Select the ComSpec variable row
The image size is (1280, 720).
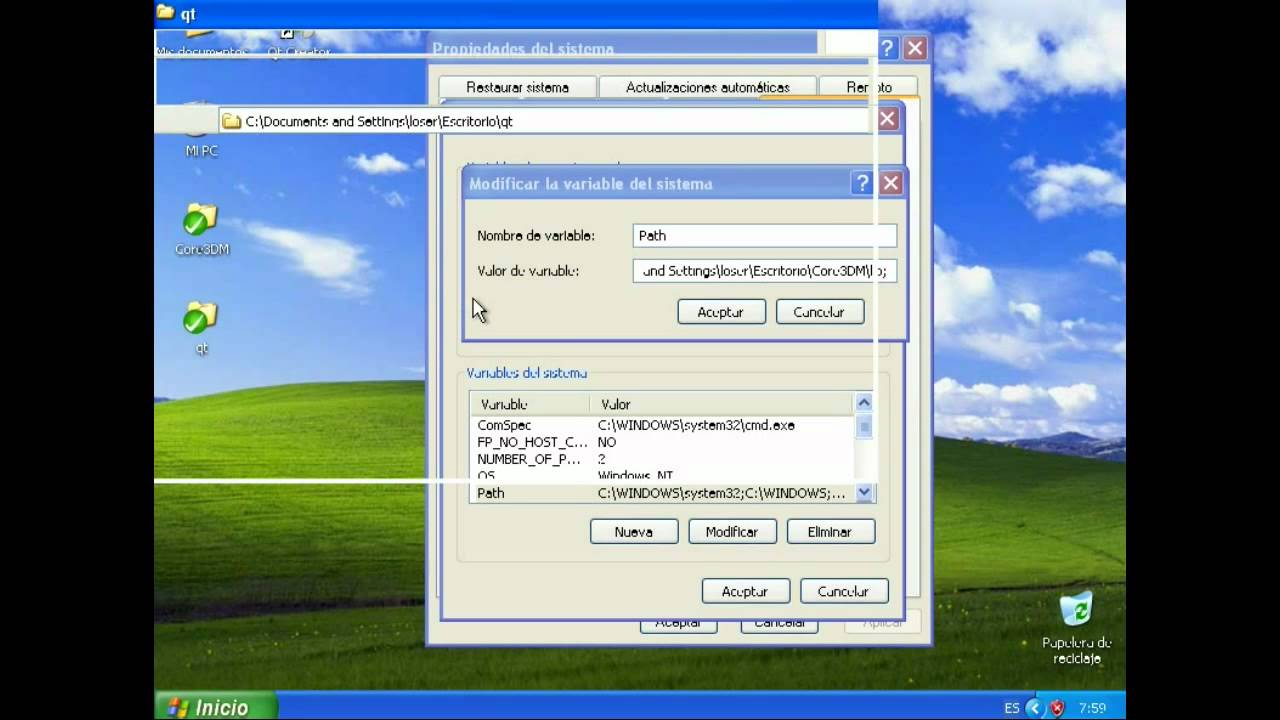click(662, 425)
